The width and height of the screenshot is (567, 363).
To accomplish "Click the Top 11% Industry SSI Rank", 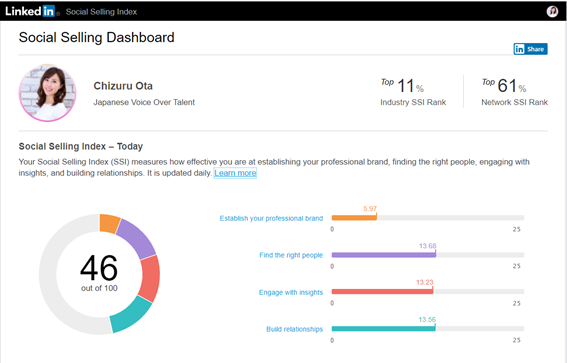I will 413,92.
